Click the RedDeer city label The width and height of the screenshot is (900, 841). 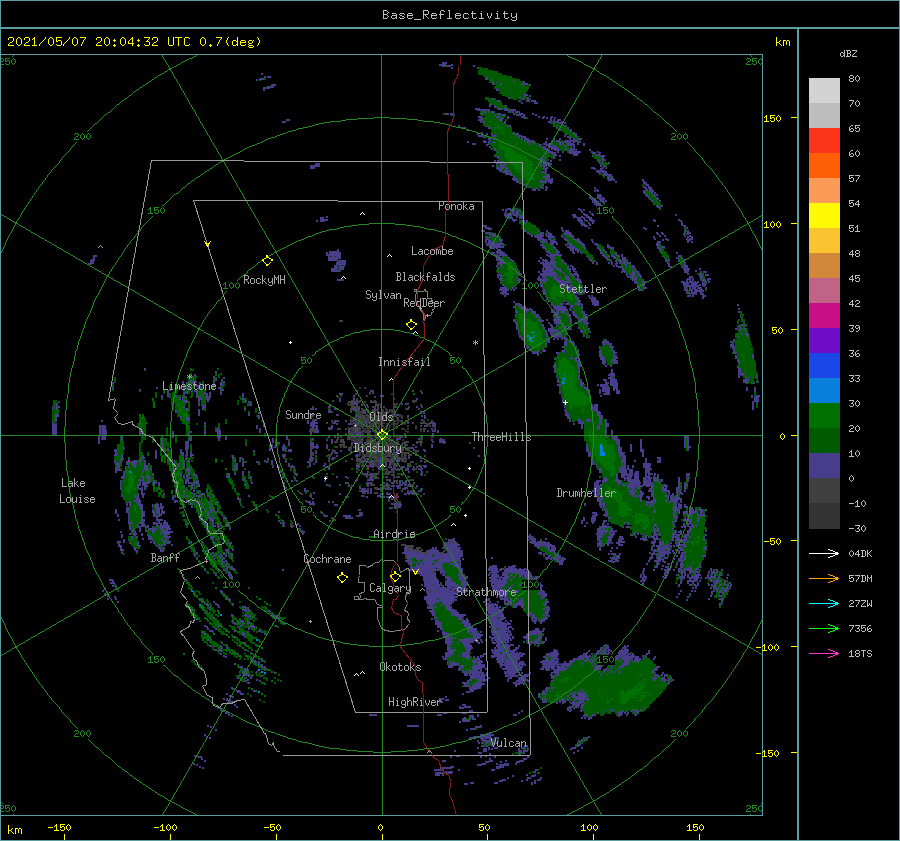pyautogui.click(x=424, y=303)
